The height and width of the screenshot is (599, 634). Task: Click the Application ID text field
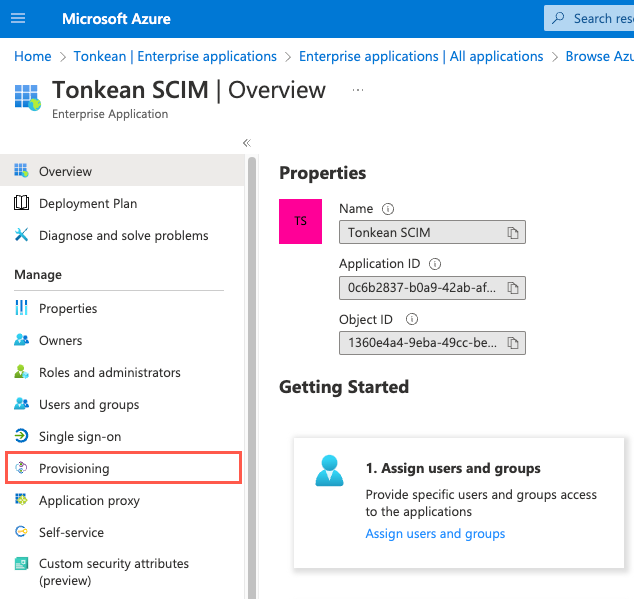click(x=420, y=288)
